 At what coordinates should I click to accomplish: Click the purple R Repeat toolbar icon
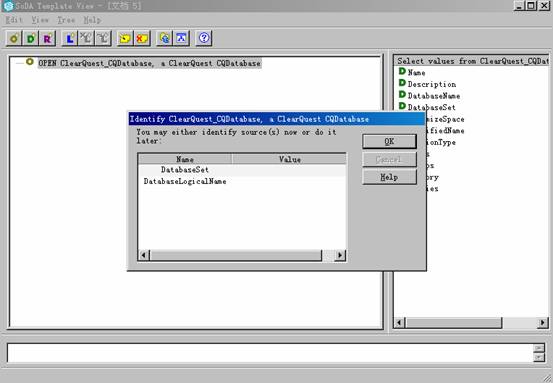(x=47, y=38)
